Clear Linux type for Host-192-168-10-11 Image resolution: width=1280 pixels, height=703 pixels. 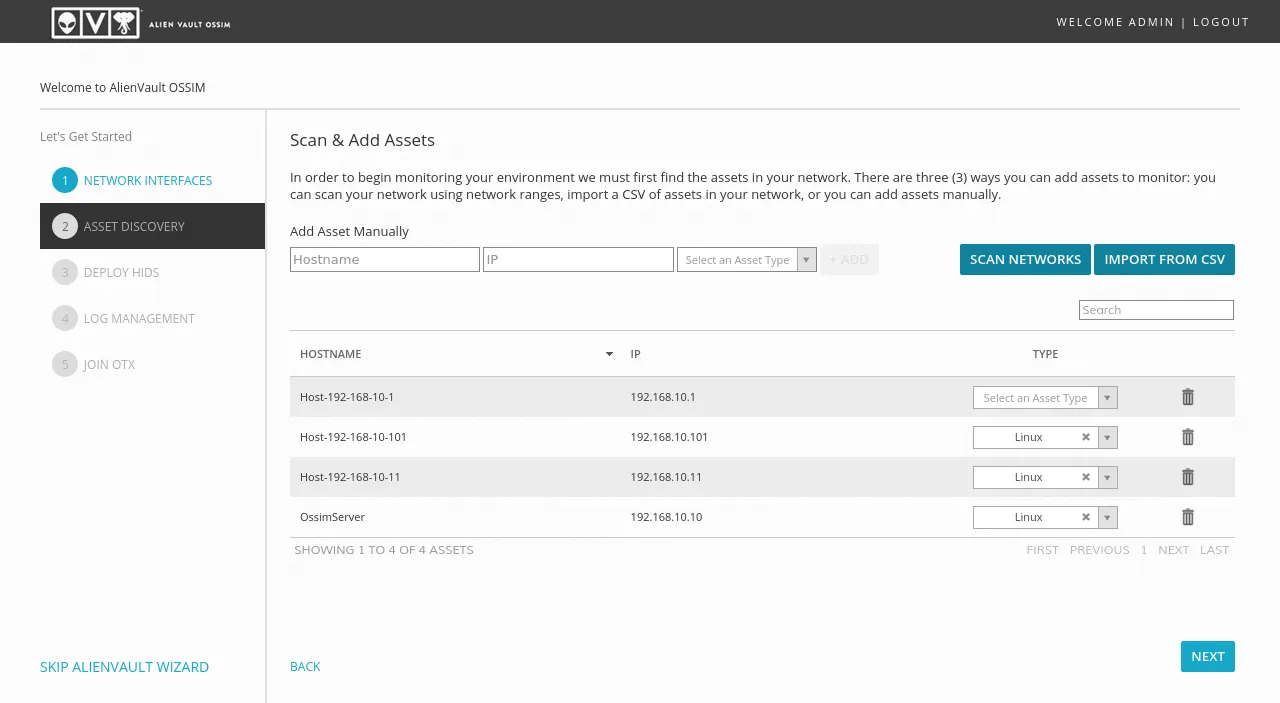pos(1086,477)
